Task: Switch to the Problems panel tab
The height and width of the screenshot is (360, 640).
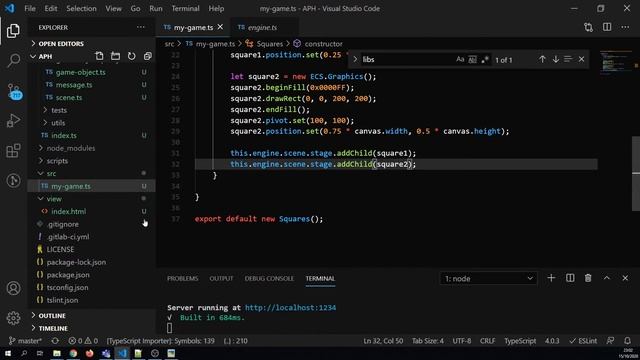Action: coord(182,278)
